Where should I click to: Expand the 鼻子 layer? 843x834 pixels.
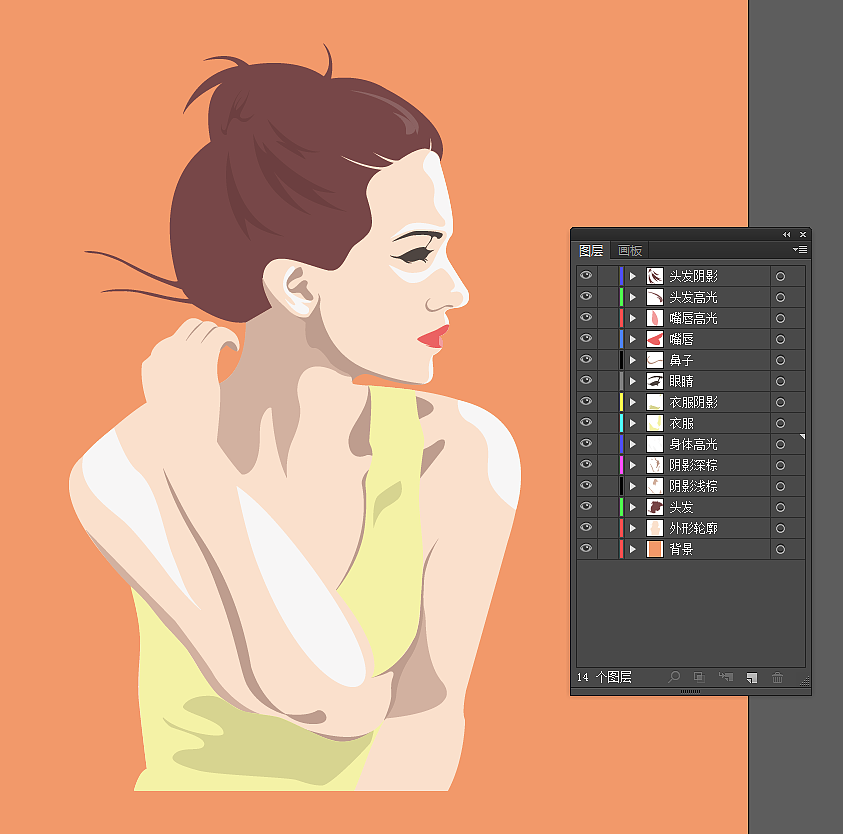click(633, 360)
